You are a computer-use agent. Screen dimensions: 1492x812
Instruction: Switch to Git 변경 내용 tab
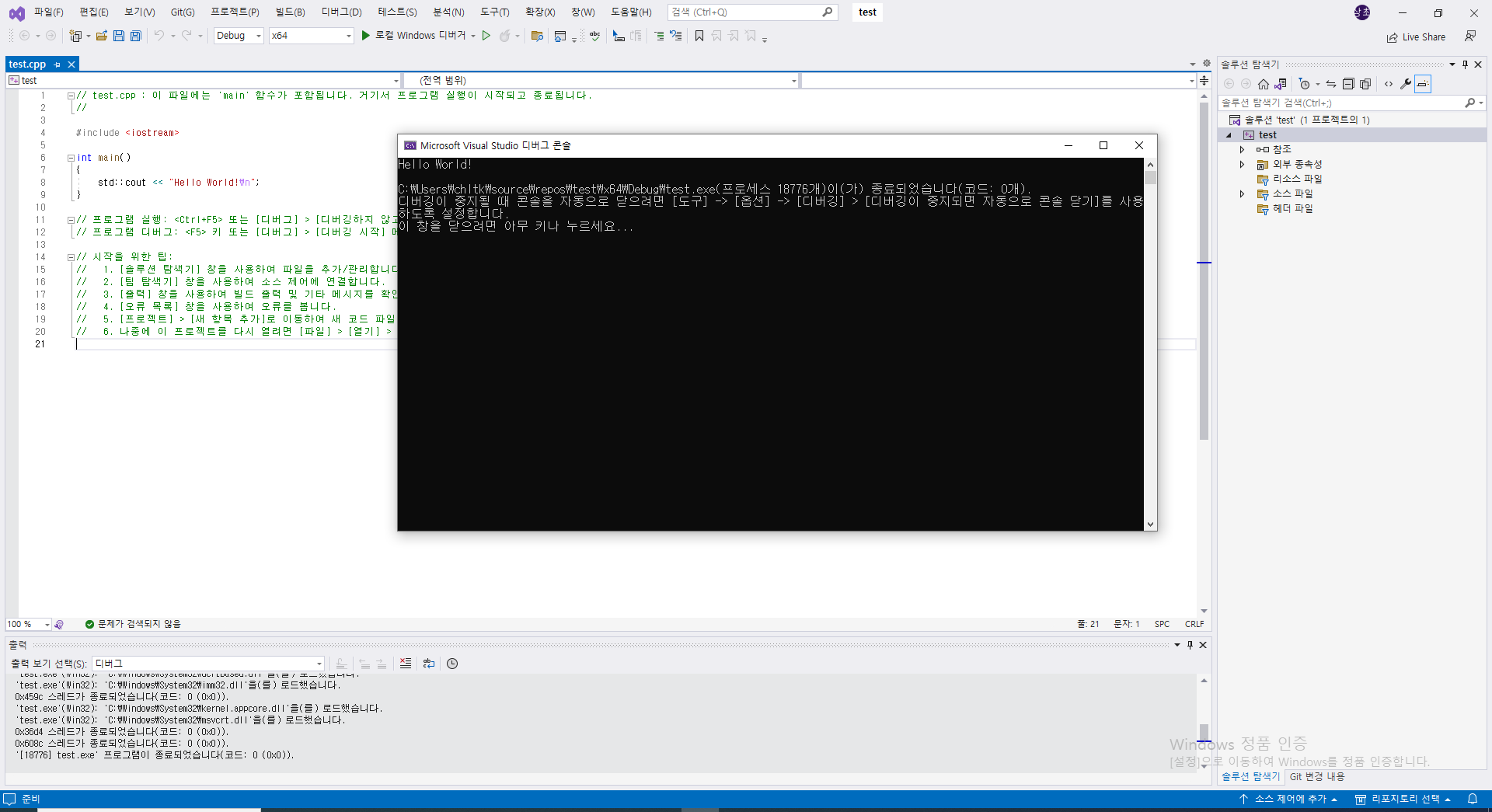1317,776
